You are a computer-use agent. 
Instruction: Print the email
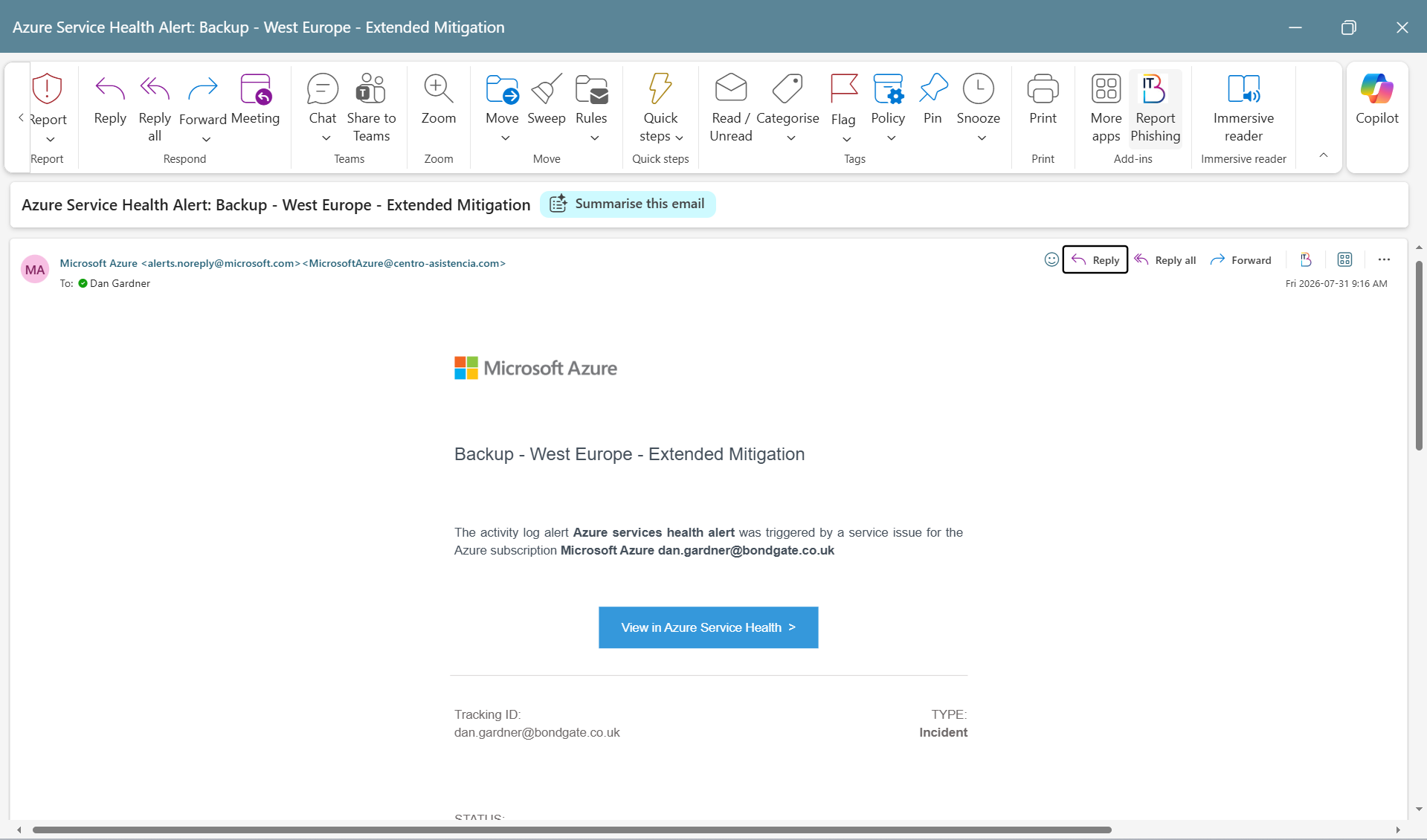pos(1043,100)
